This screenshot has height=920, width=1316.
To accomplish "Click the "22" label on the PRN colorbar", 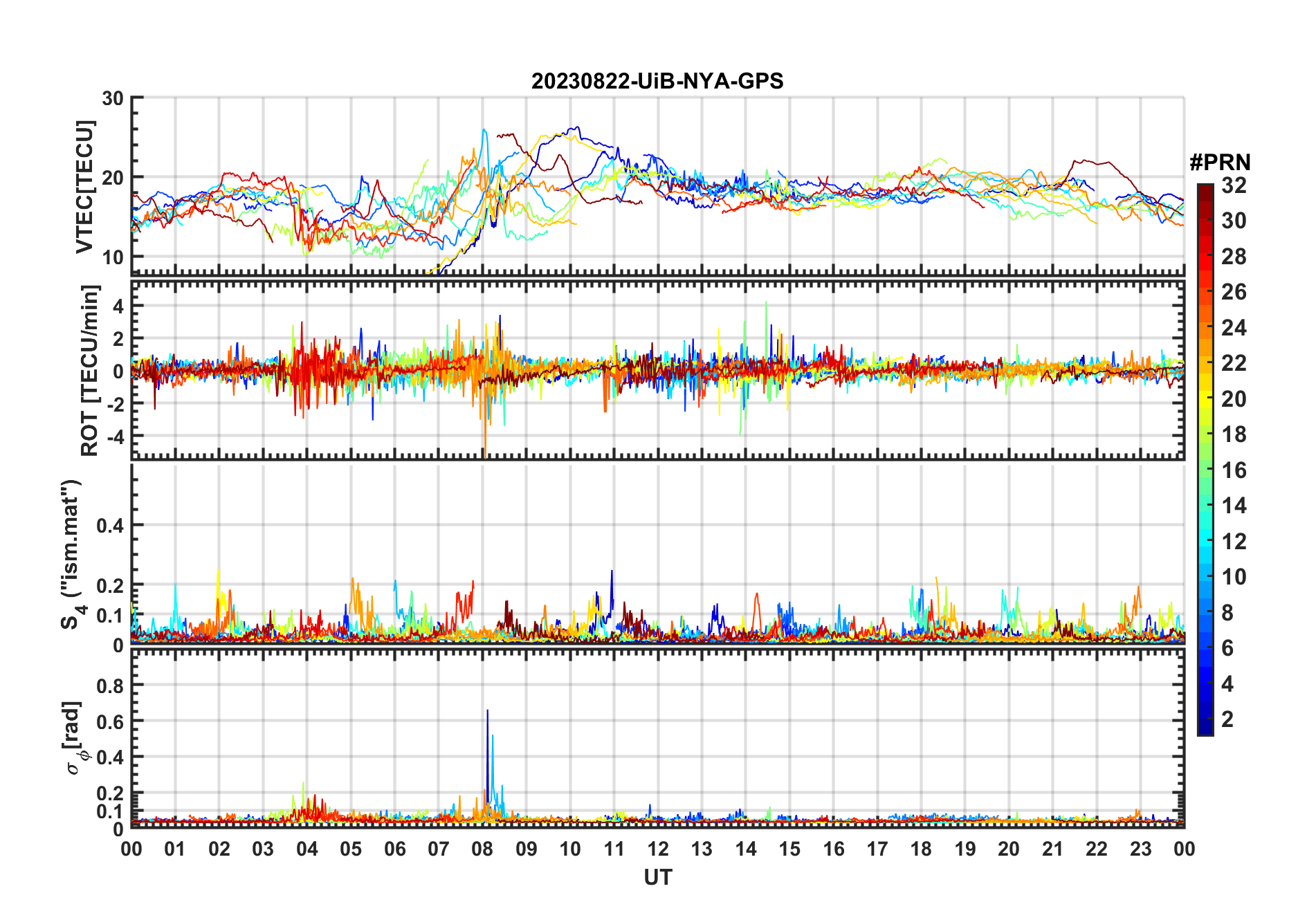I will (1234, 363).
